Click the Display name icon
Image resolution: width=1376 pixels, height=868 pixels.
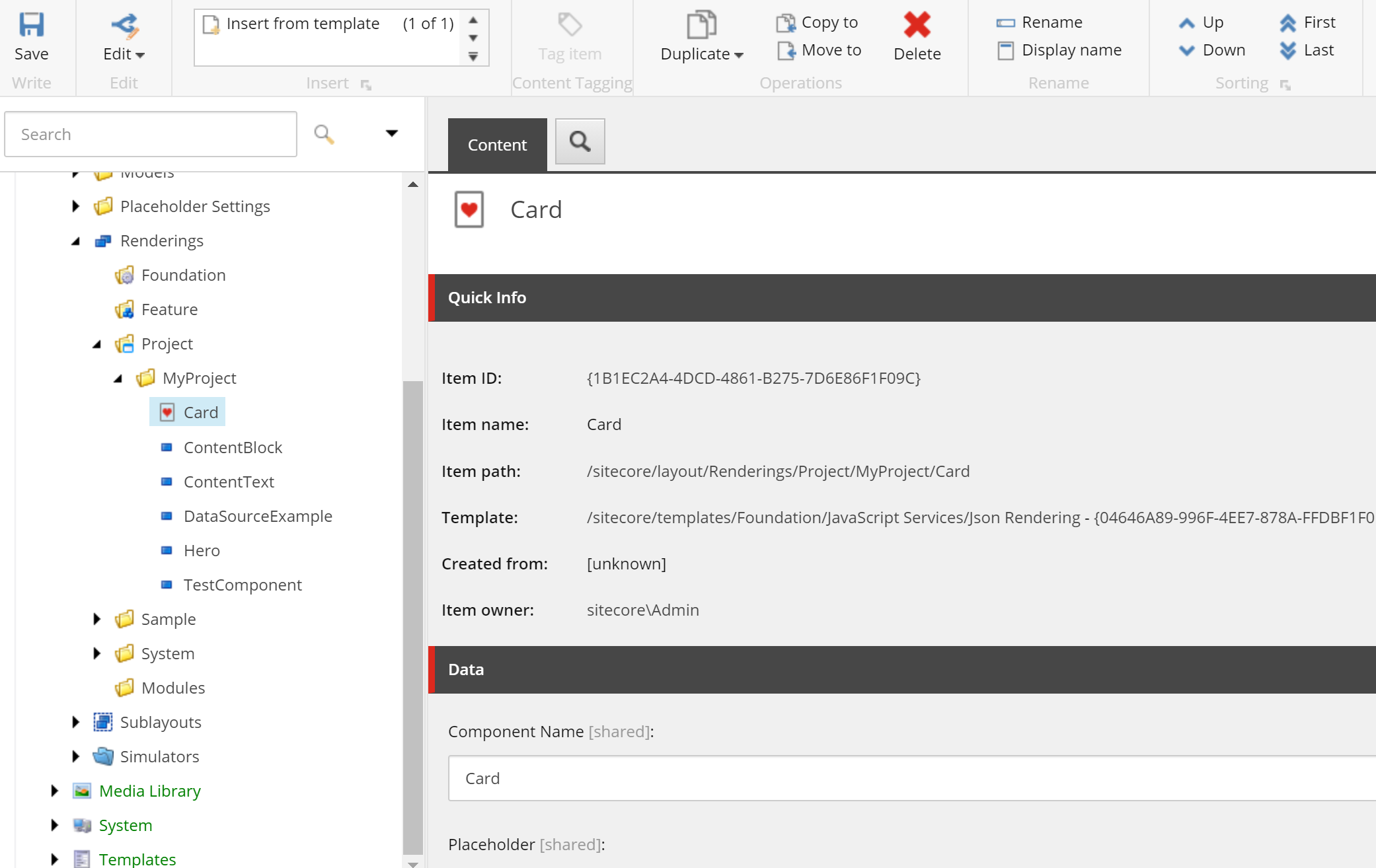tap(1005, 51)
